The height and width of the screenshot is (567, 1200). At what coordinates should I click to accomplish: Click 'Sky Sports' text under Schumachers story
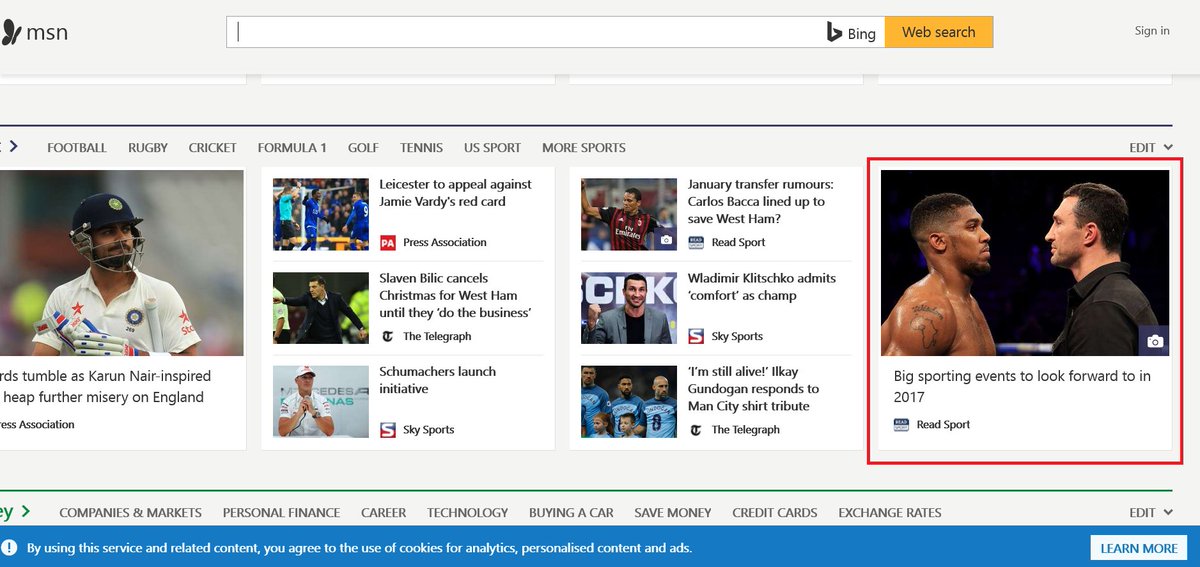click(x=429, y=430)
